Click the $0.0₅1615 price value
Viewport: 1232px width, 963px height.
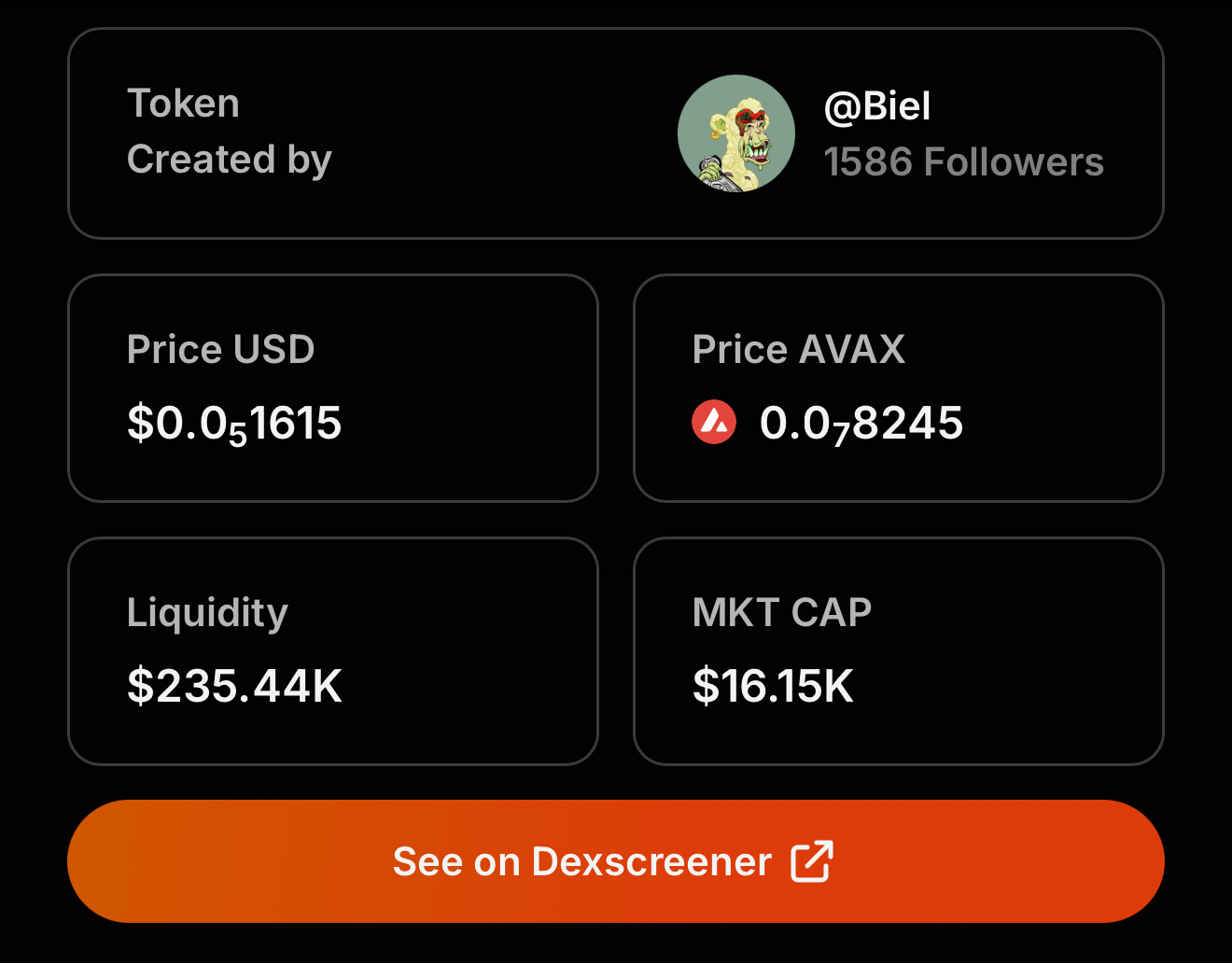click(234, 423)
